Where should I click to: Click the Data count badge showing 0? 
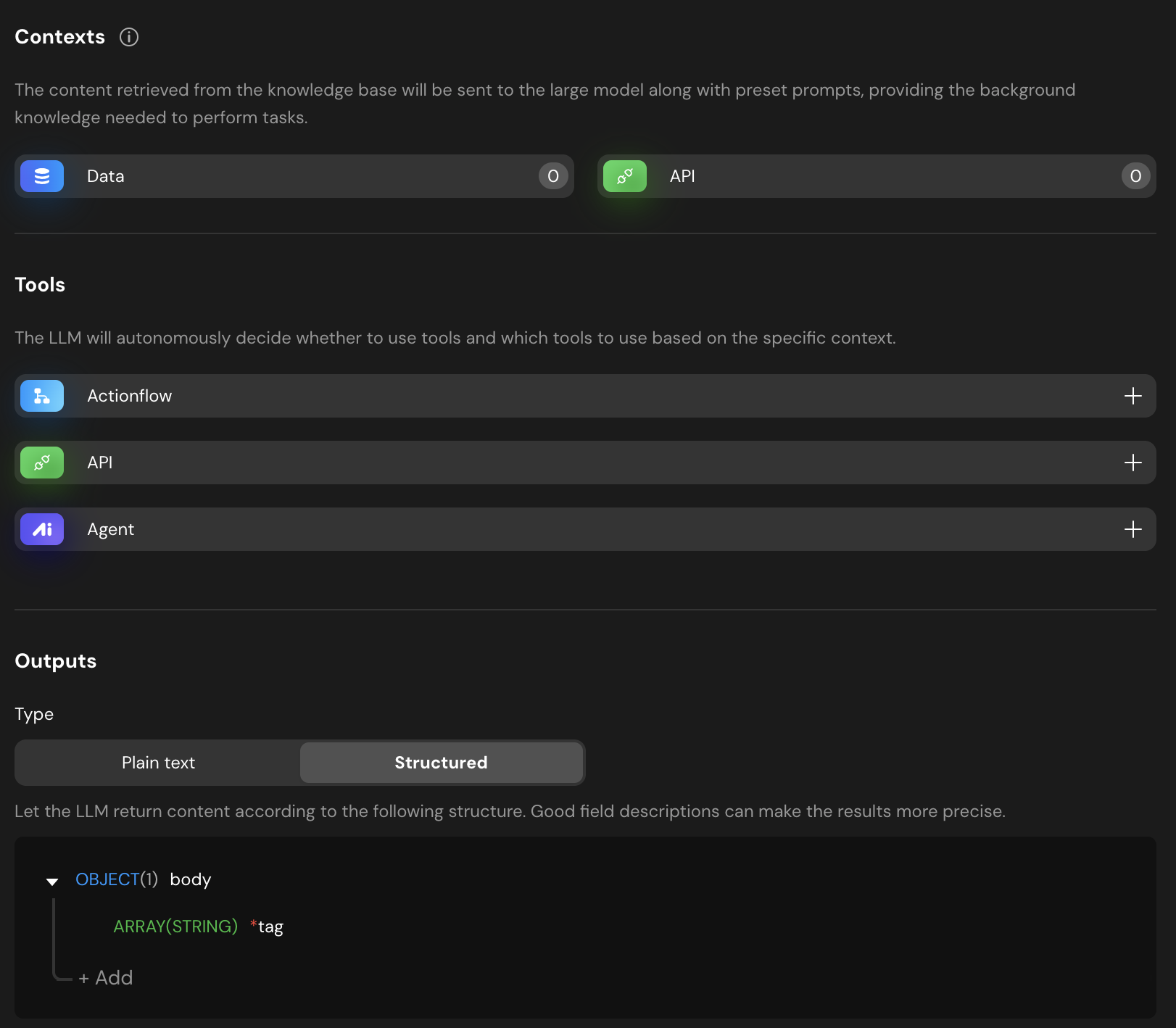coord(553,176)
